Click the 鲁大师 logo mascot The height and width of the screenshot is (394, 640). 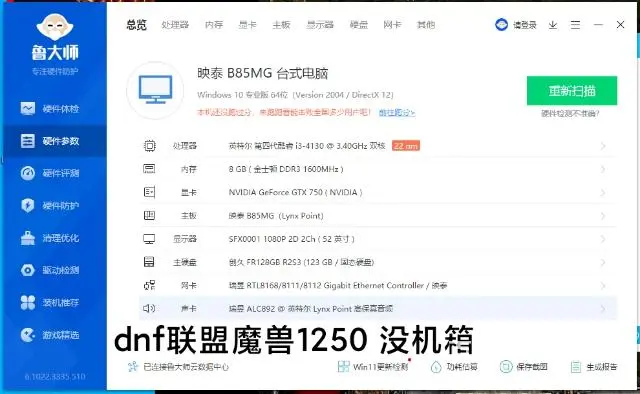point(55,27)
